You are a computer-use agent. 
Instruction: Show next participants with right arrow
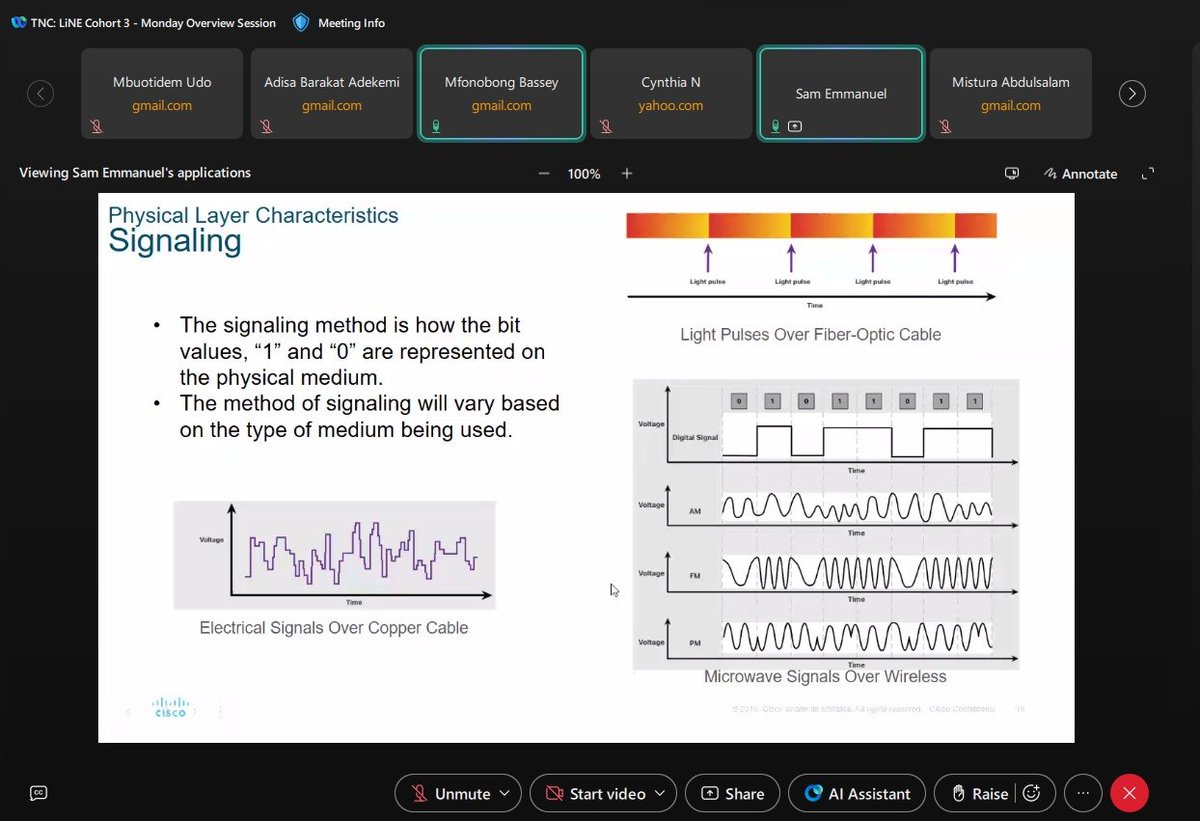[1132, 94]
